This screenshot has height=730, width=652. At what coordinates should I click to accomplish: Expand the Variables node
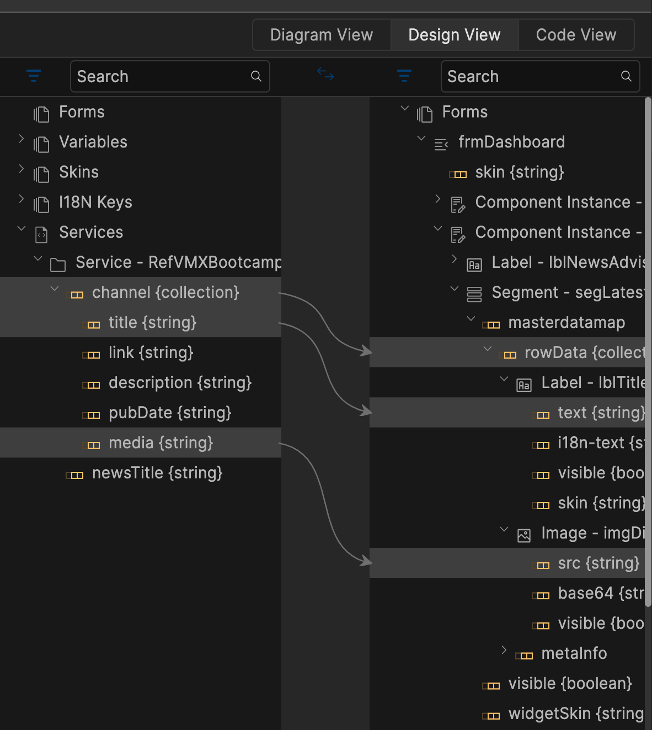21,141
